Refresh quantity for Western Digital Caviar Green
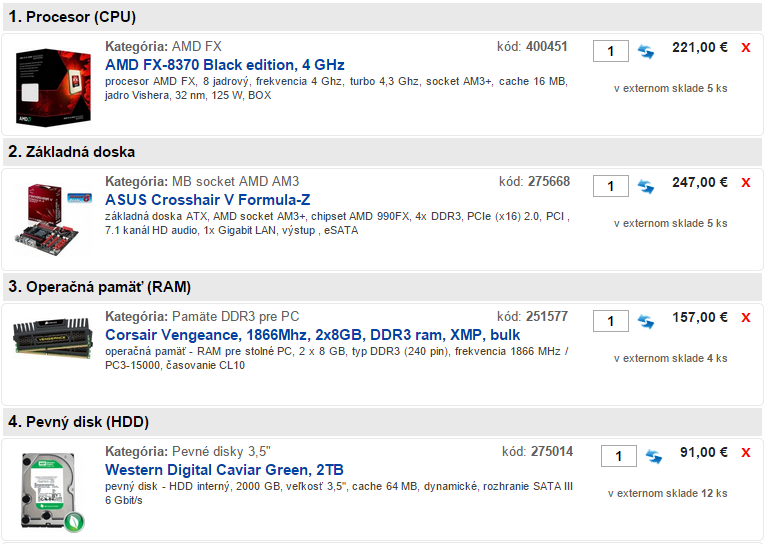Screen dimensions: 769x544 tap(654, 457)
